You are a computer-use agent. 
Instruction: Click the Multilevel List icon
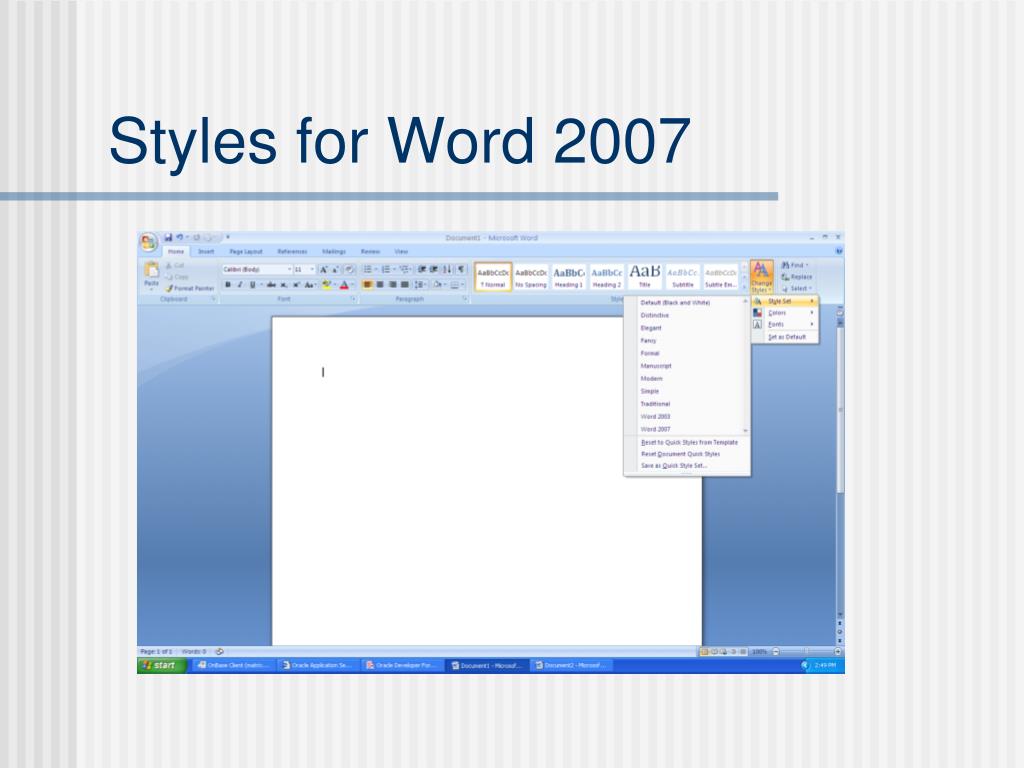404,269
